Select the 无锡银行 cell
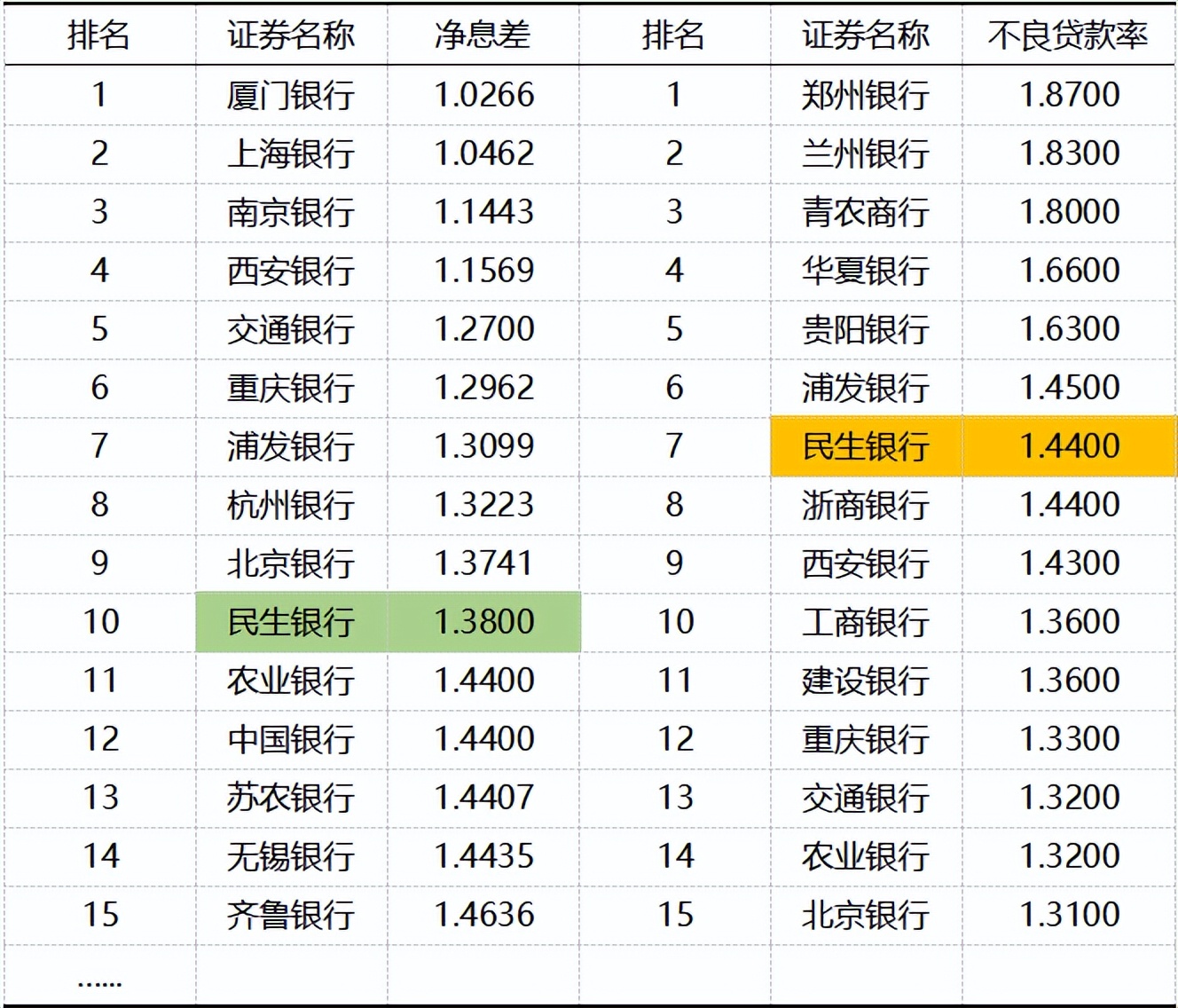 (291, 855)
